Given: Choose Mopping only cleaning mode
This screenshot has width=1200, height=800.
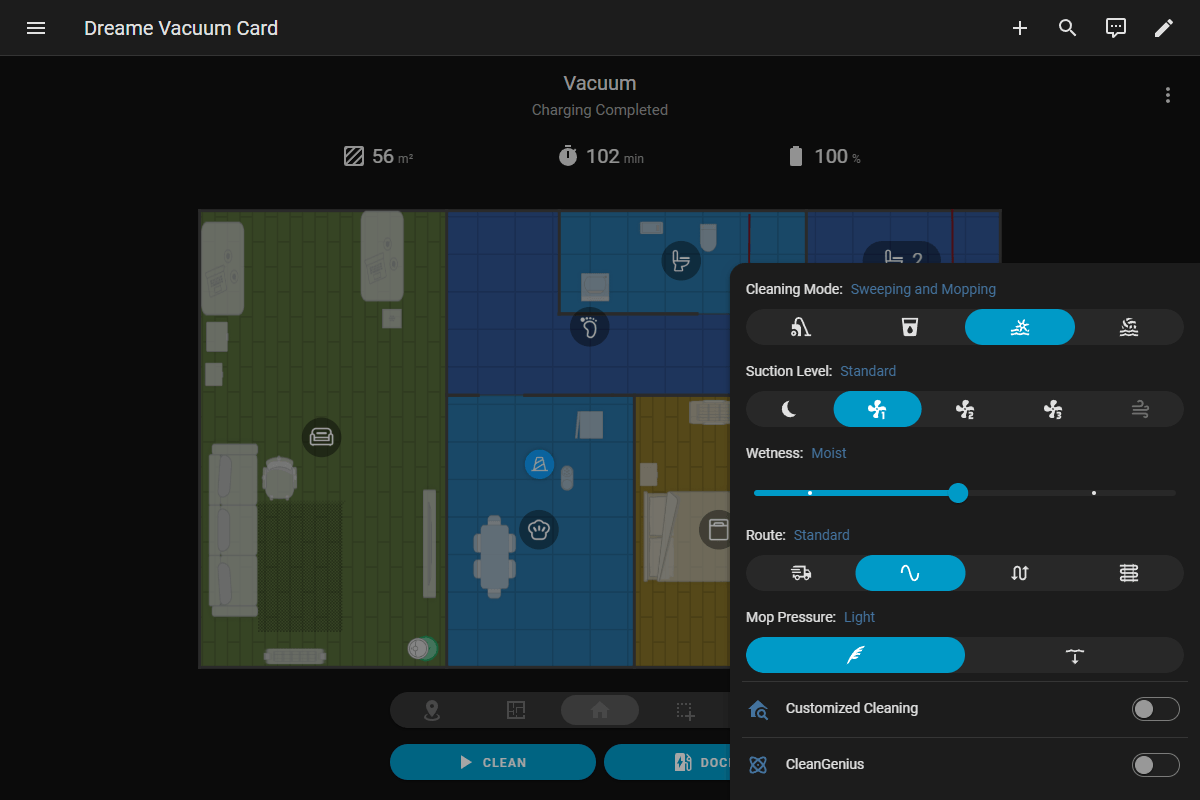Looking at the screenshot, I should click(x=910, y=327).
